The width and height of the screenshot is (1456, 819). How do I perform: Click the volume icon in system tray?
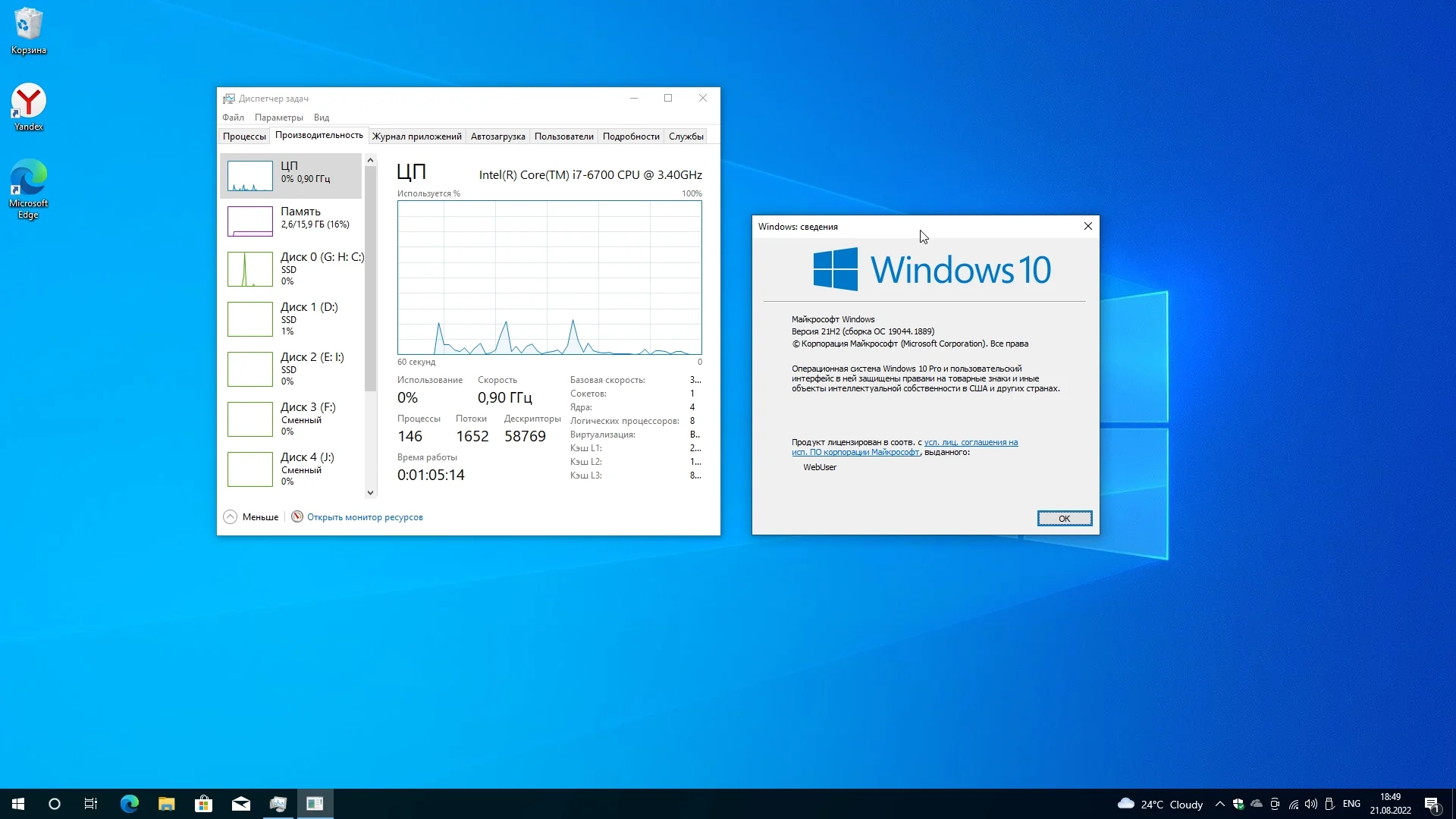[1311, 804]
